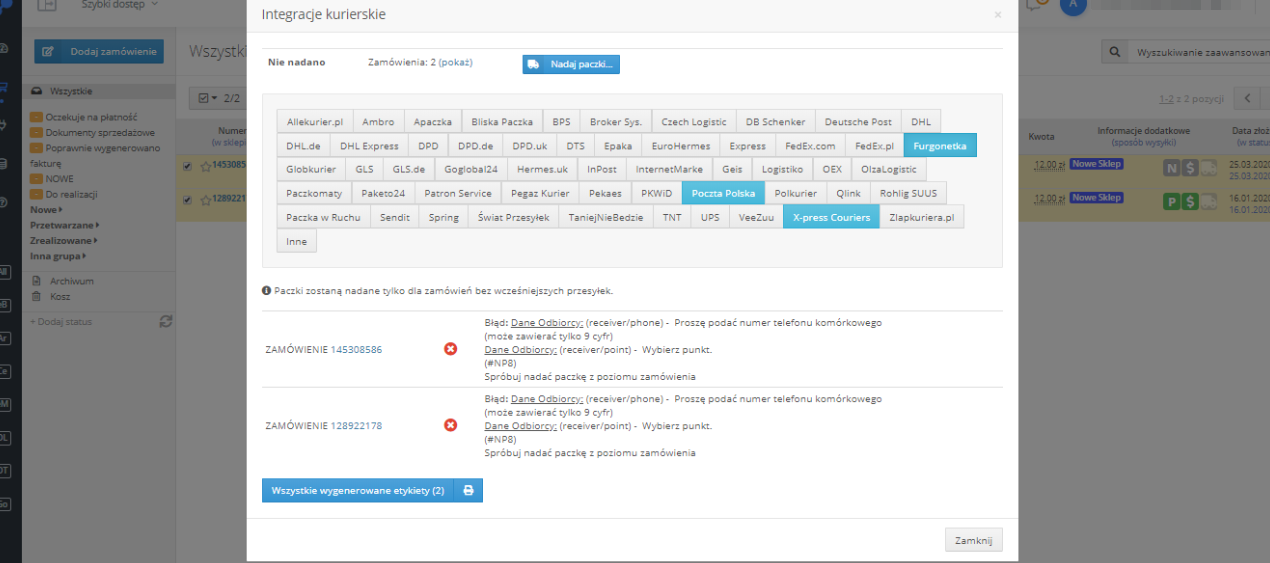
Task: Click red error icon for order 145308586
Action: click(451, 349)
